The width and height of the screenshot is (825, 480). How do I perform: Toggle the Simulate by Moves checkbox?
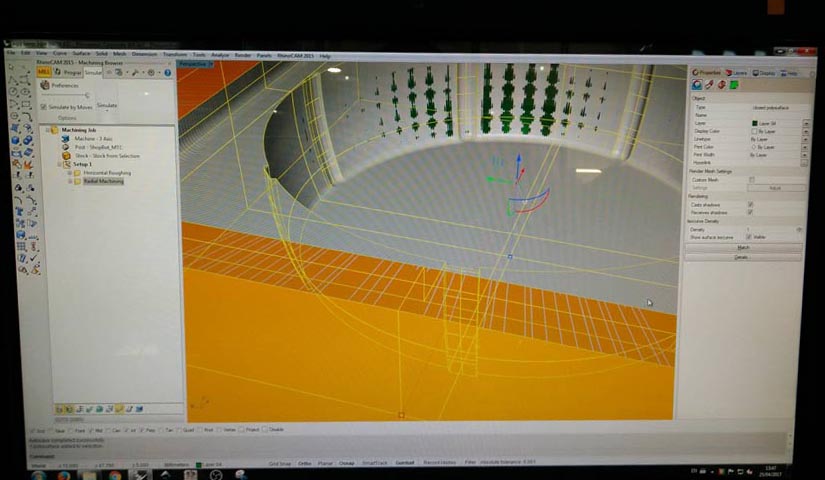43,106
